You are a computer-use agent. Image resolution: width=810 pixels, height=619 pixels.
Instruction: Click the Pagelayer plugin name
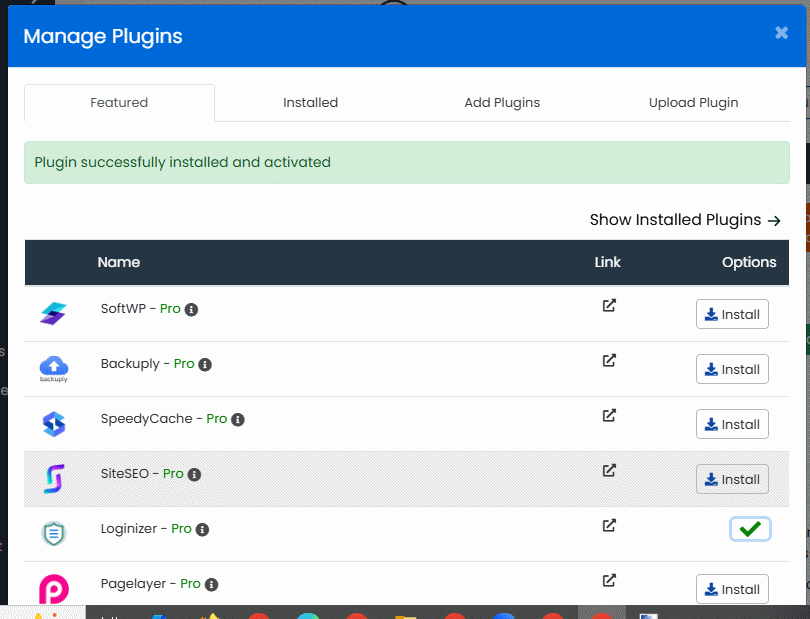click(x=133, y=584)
